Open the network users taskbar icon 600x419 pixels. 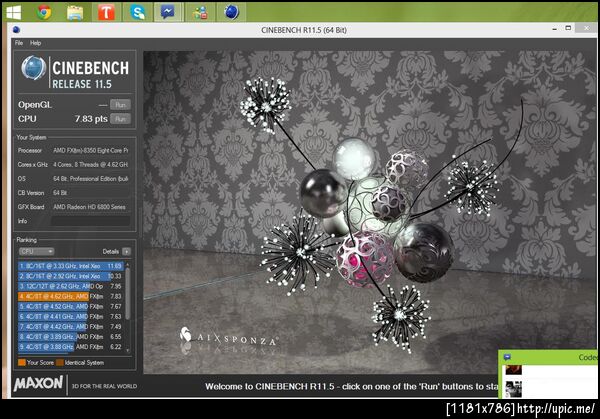pos(200,13)
